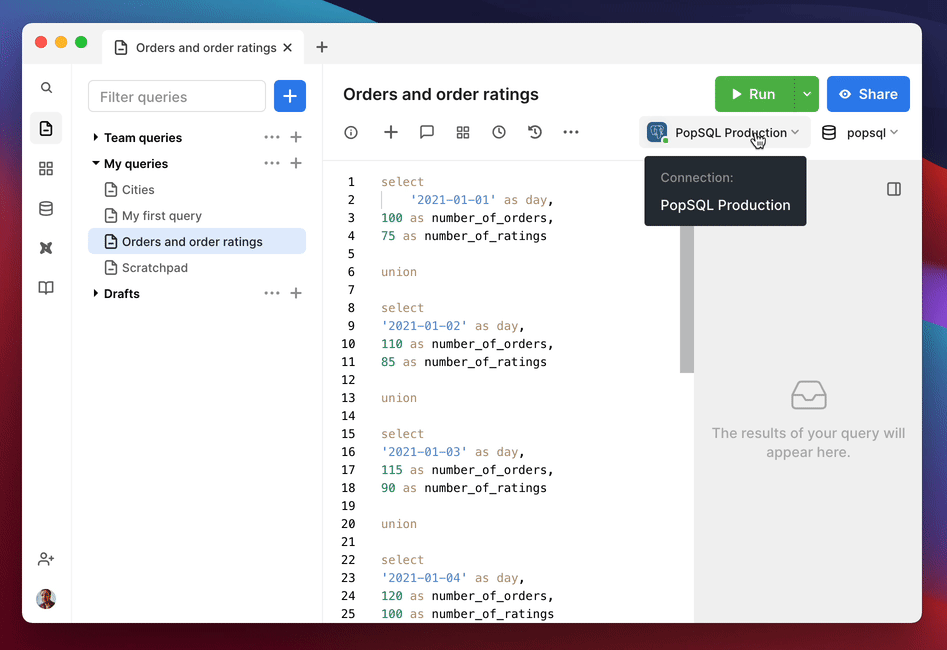
Task: Open My queries more options menu
Action: 272,163
